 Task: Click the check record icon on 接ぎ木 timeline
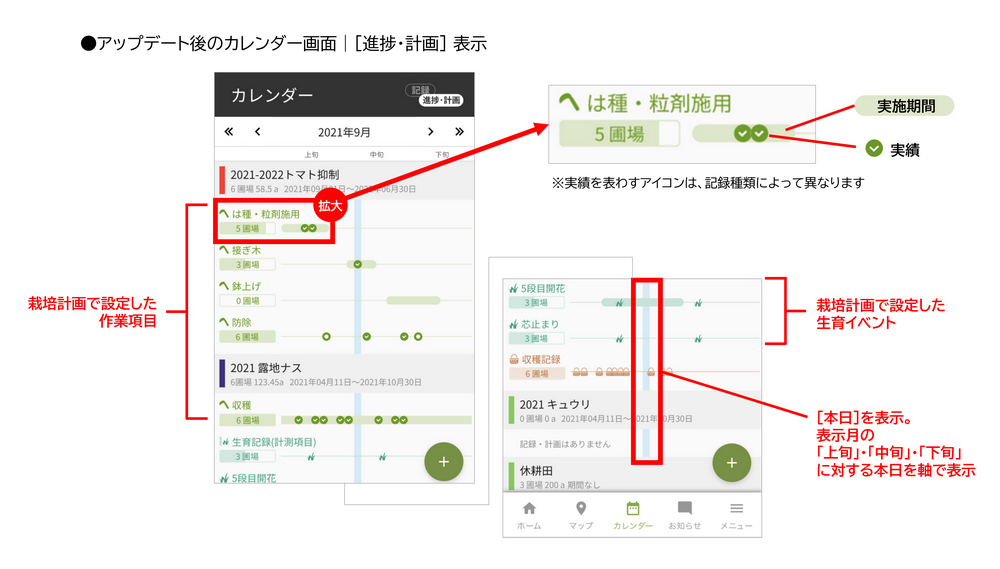click(x=358, y=264)
